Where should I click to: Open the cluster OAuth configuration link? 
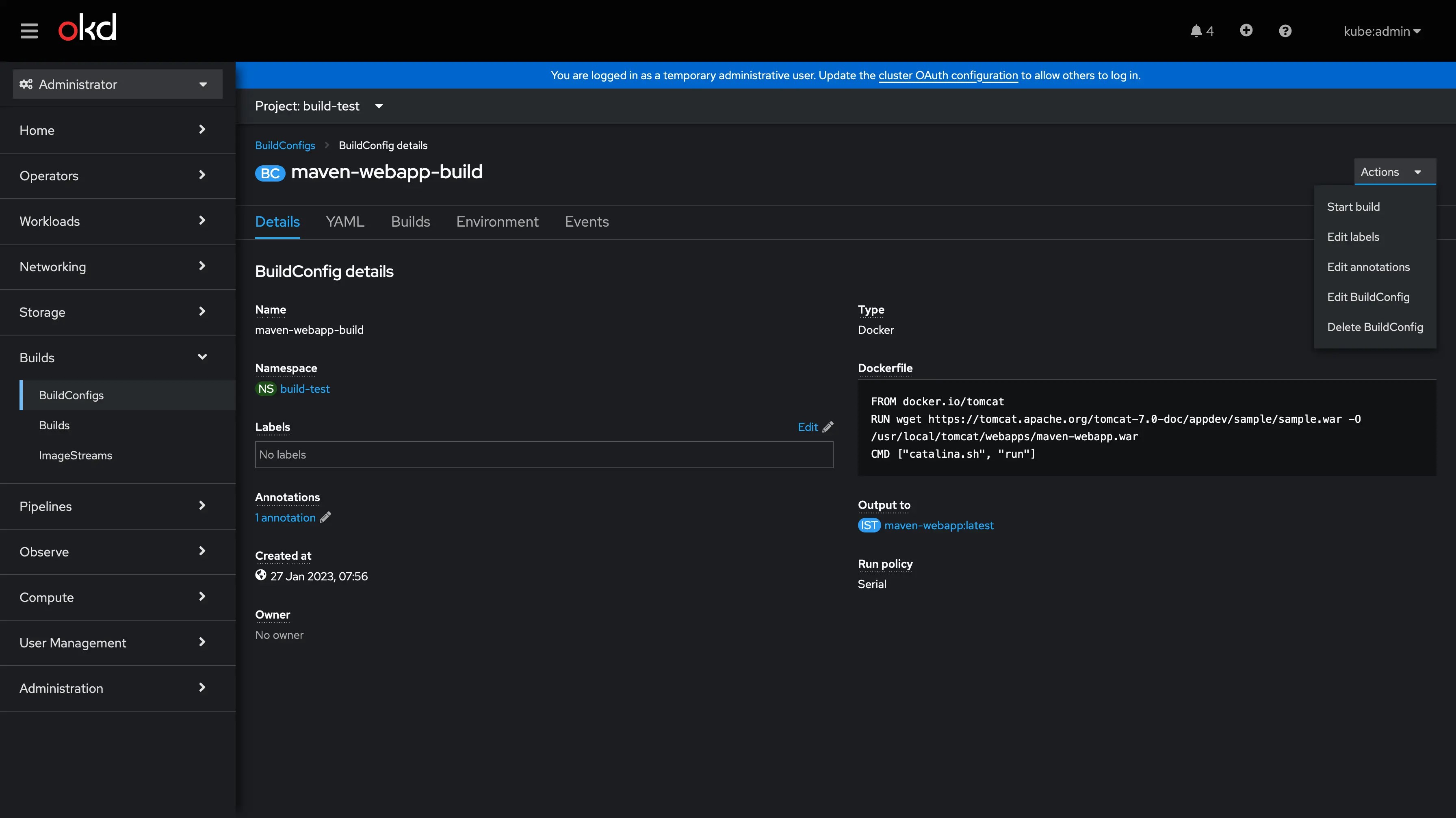pos(947,75)
